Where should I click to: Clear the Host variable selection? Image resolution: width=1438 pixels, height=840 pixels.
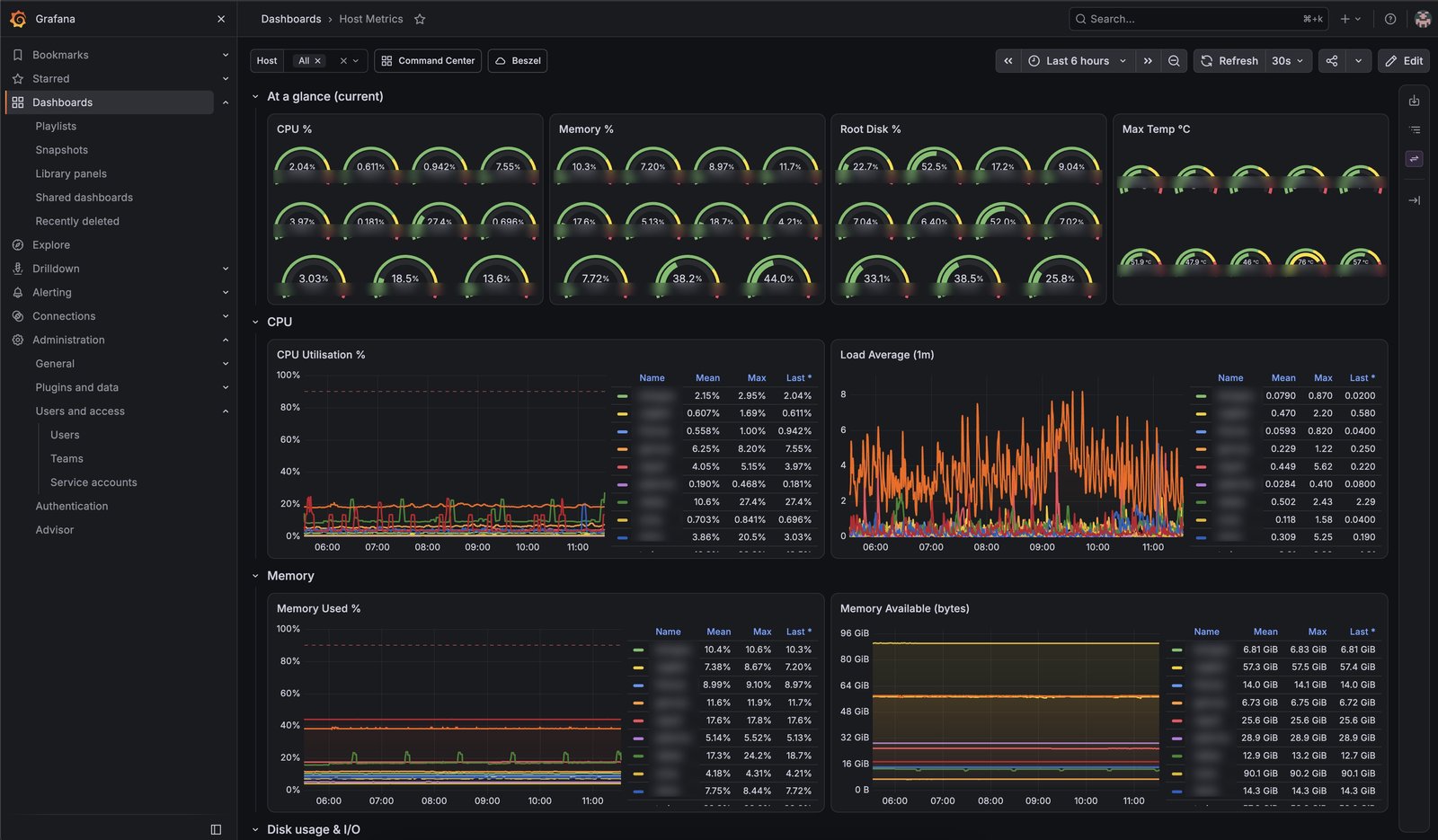click(343, 61)
